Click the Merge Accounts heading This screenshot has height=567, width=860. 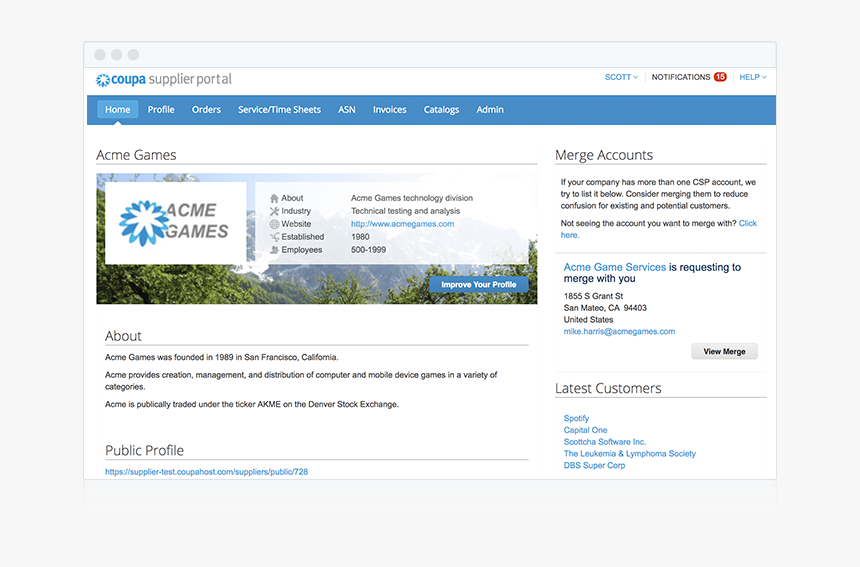pos(603,155)
